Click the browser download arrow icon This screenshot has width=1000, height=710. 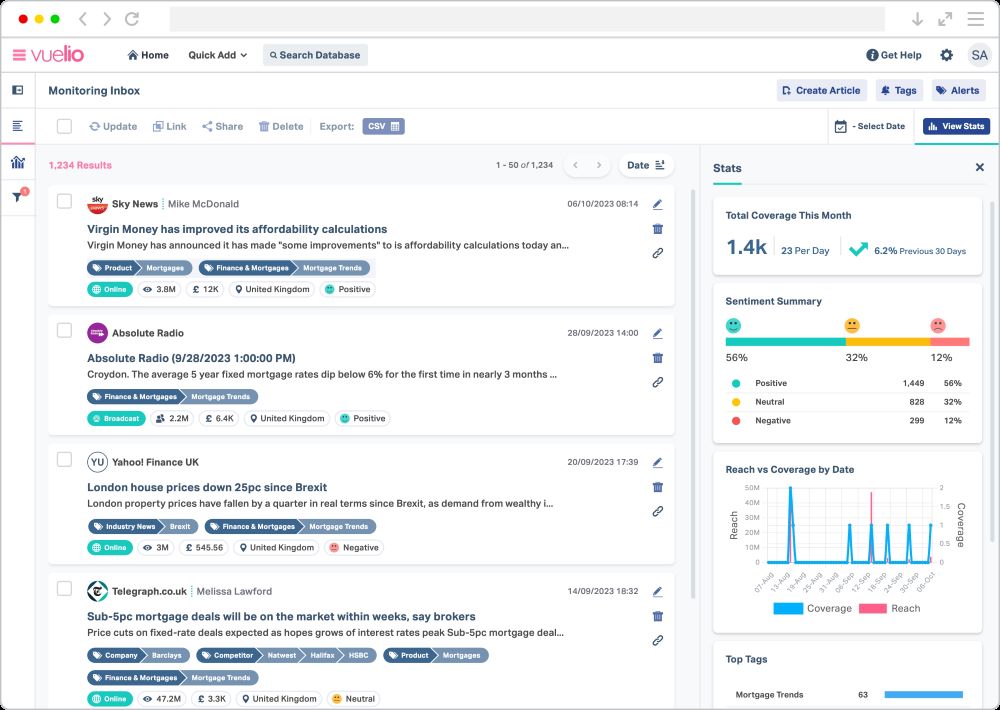tap(917, 19)
